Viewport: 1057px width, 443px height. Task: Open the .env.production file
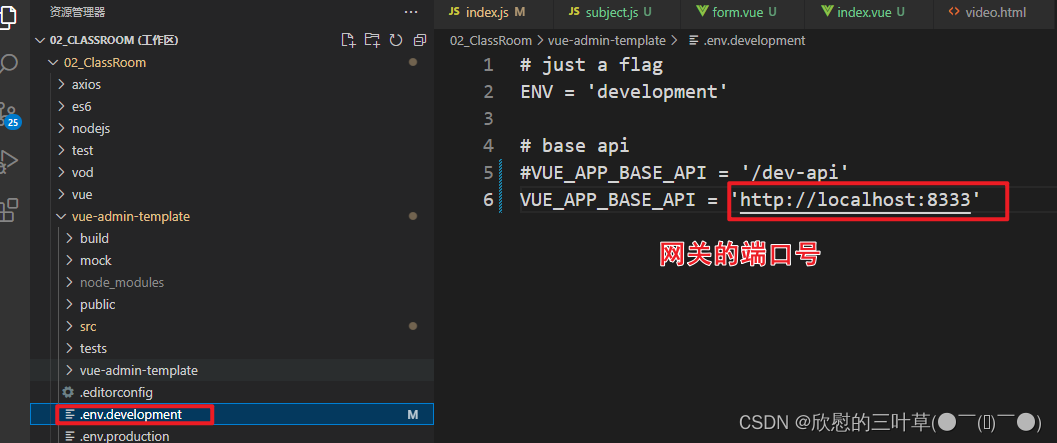pyautogui.click(x=232, y=436)
